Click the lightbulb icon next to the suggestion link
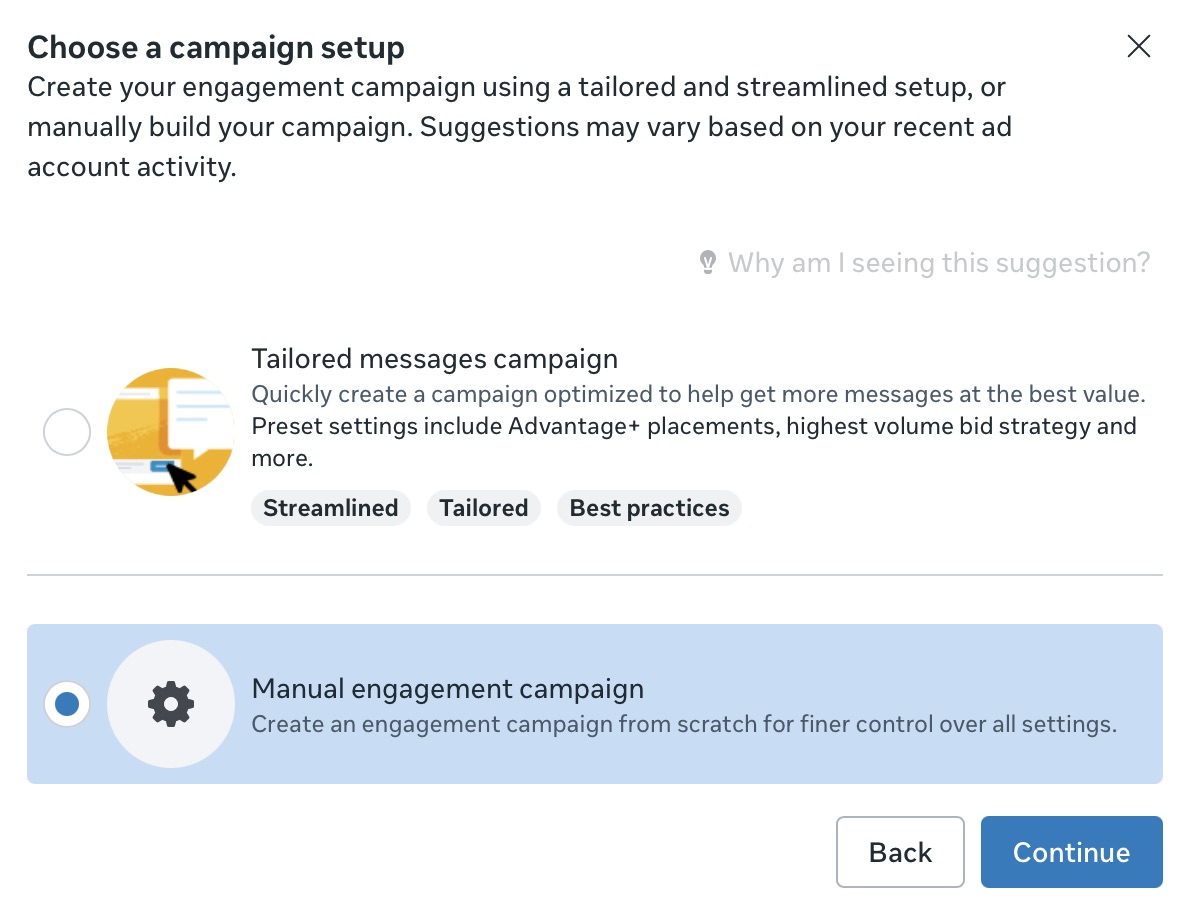The image size is (1190, 915). coord(710,261)
